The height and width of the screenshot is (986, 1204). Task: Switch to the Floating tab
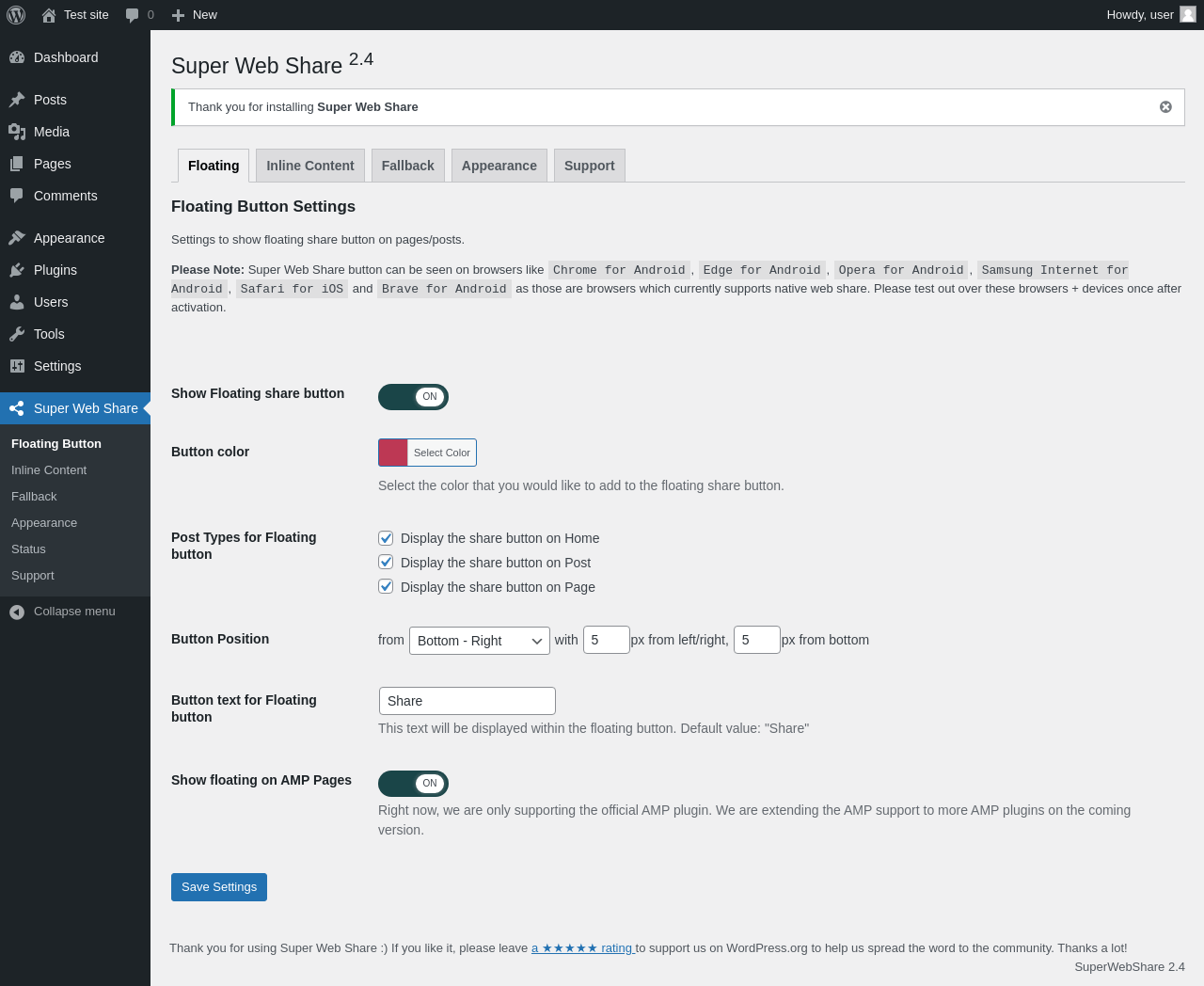point(214,166)
